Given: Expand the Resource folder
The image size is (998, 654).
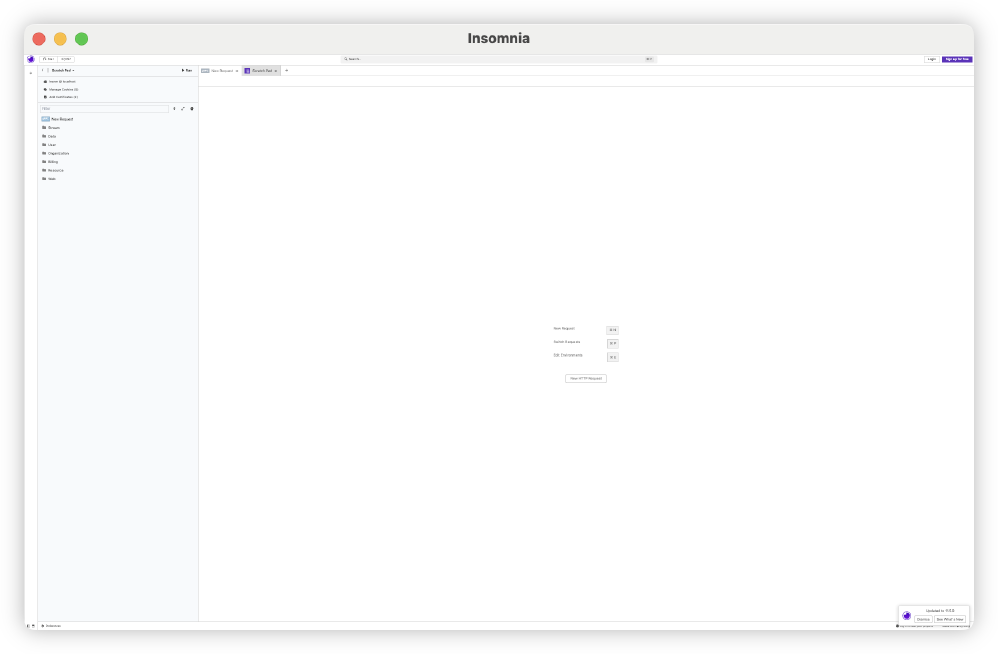Looking at the screenshot, I should click(x=118, y=170).
